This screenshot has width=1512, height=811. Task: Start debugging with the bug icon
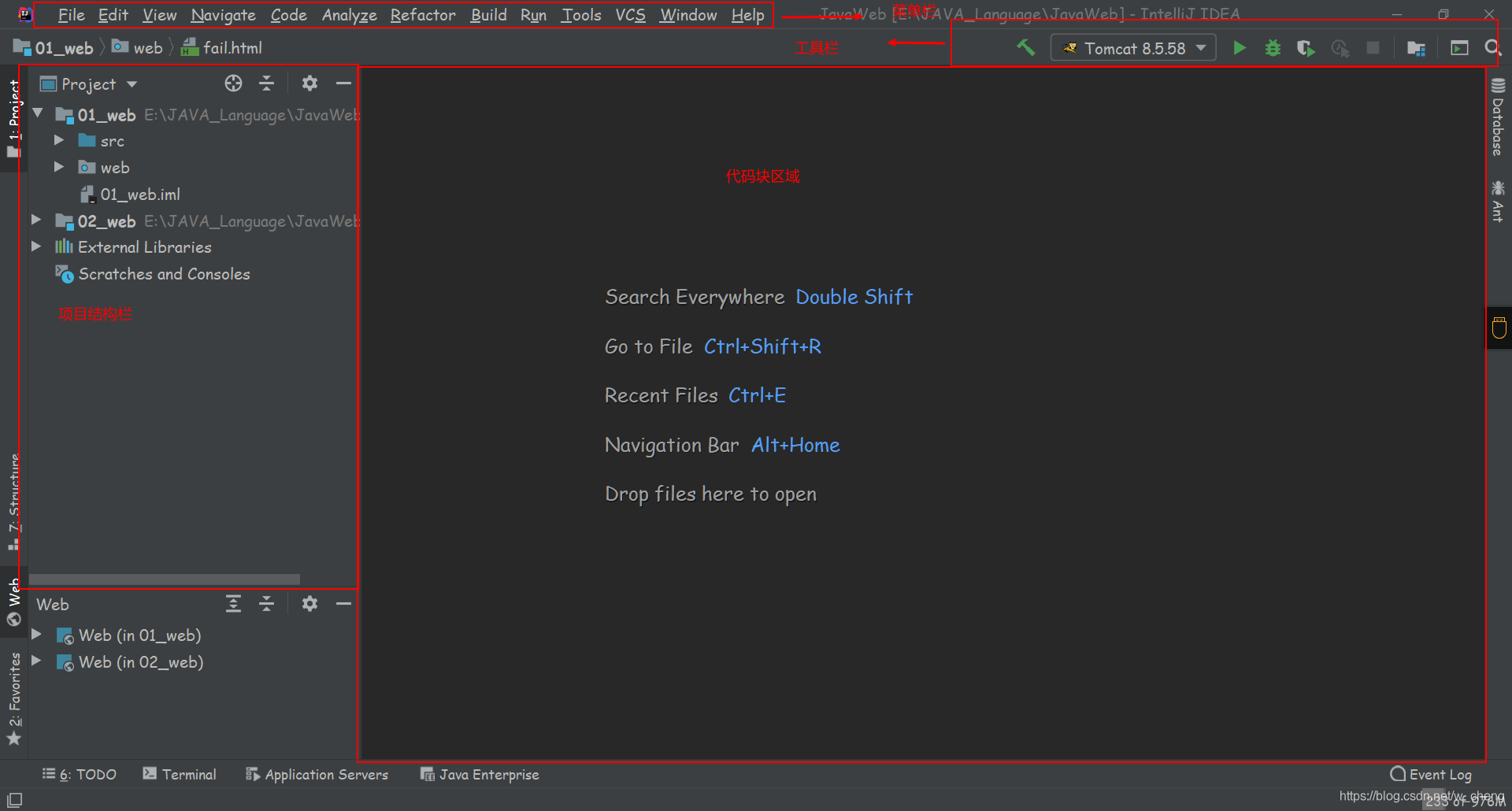click(1273, 48)
